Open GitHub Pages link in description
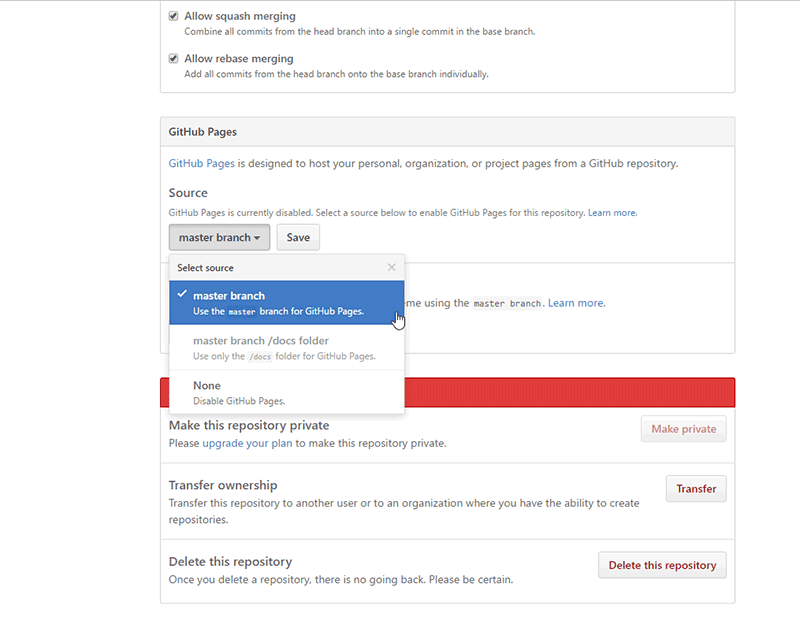Image resolution: width=800 pixels, height=621 pixels. (202, 163)
